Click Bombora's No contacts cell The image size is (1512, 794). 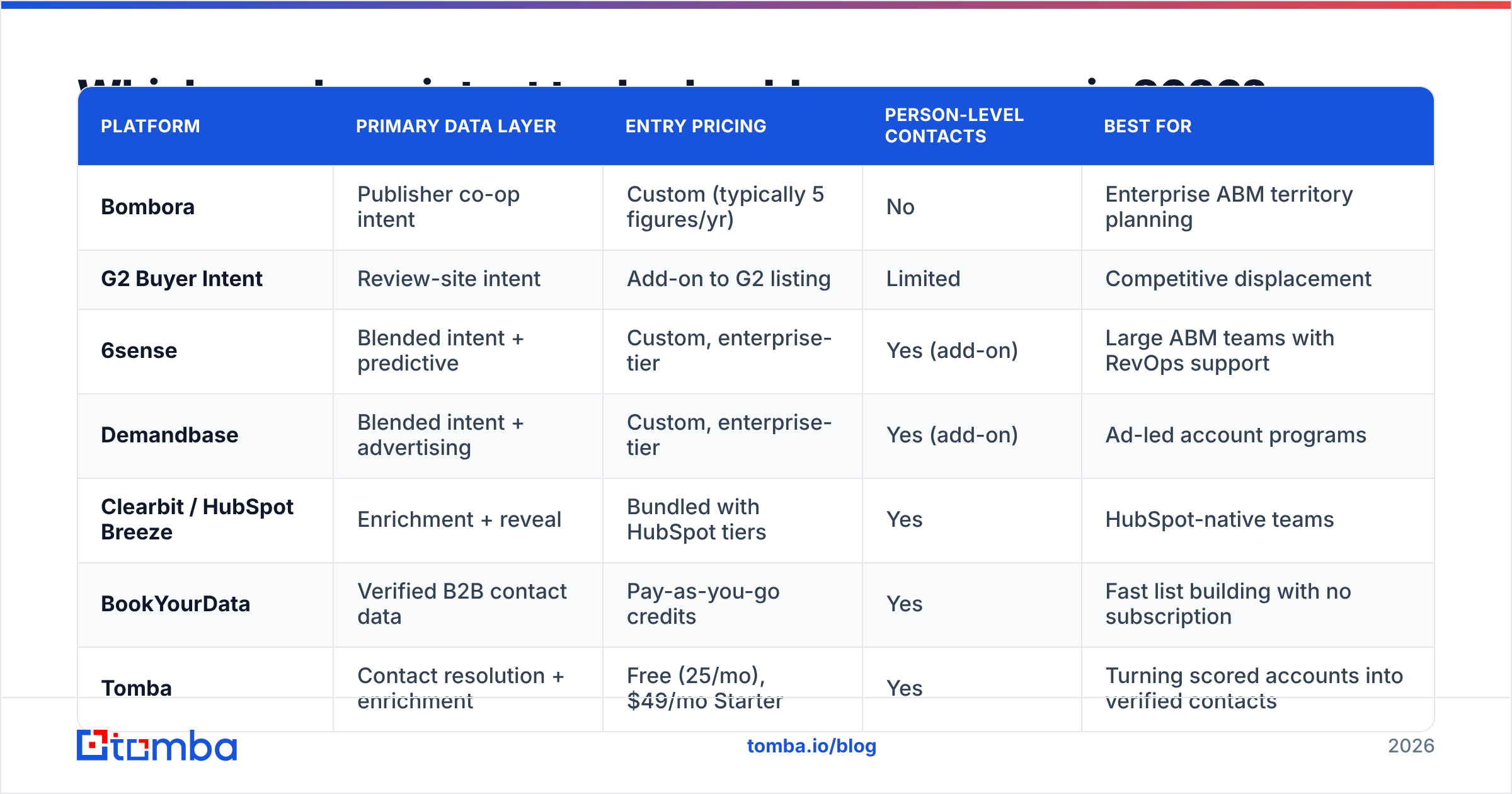pos(972,207)
